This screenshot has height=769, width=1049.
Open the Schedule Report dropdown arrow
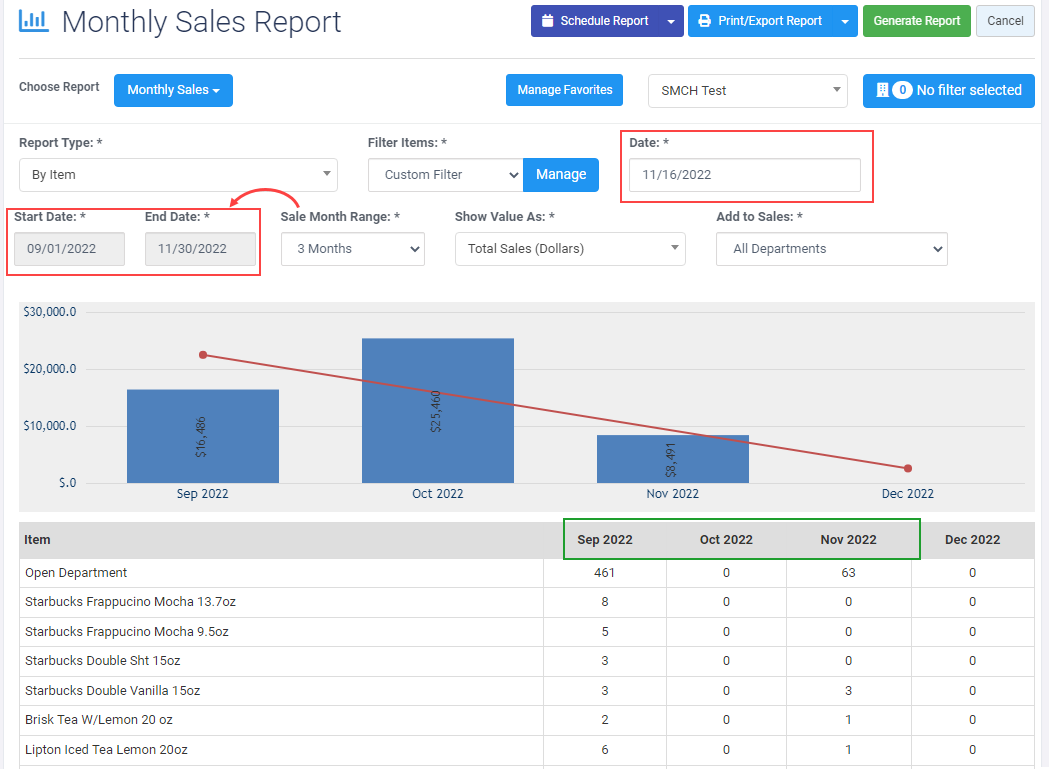(x=671, y=21)
